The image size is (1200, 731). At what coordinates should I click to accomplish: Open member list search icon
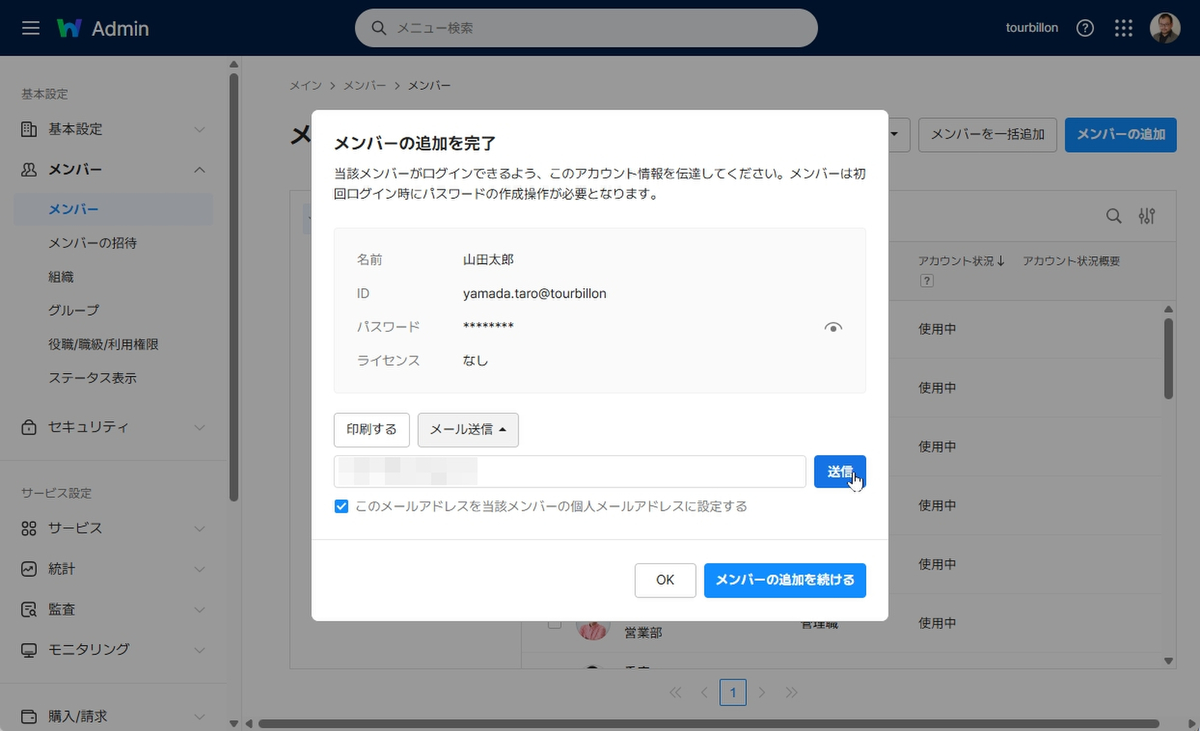click(1113, 216)
